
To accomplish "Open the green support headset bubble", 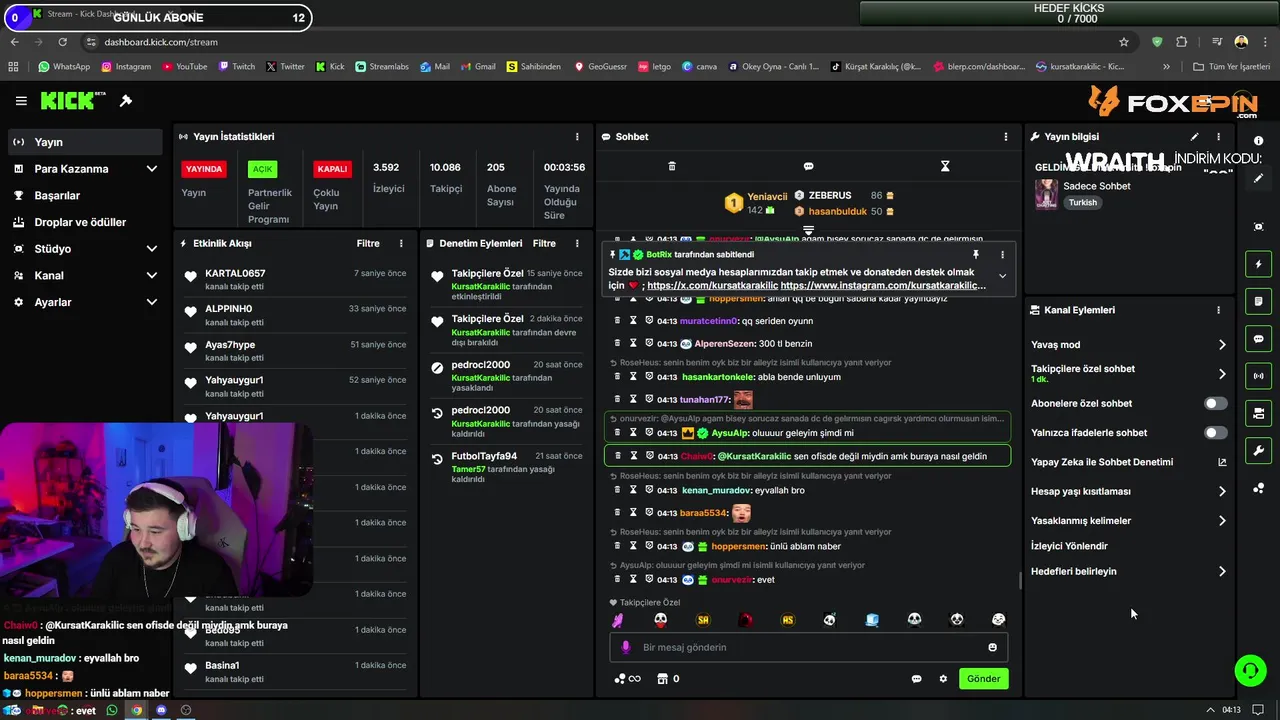I will [x=1250, y=670].
